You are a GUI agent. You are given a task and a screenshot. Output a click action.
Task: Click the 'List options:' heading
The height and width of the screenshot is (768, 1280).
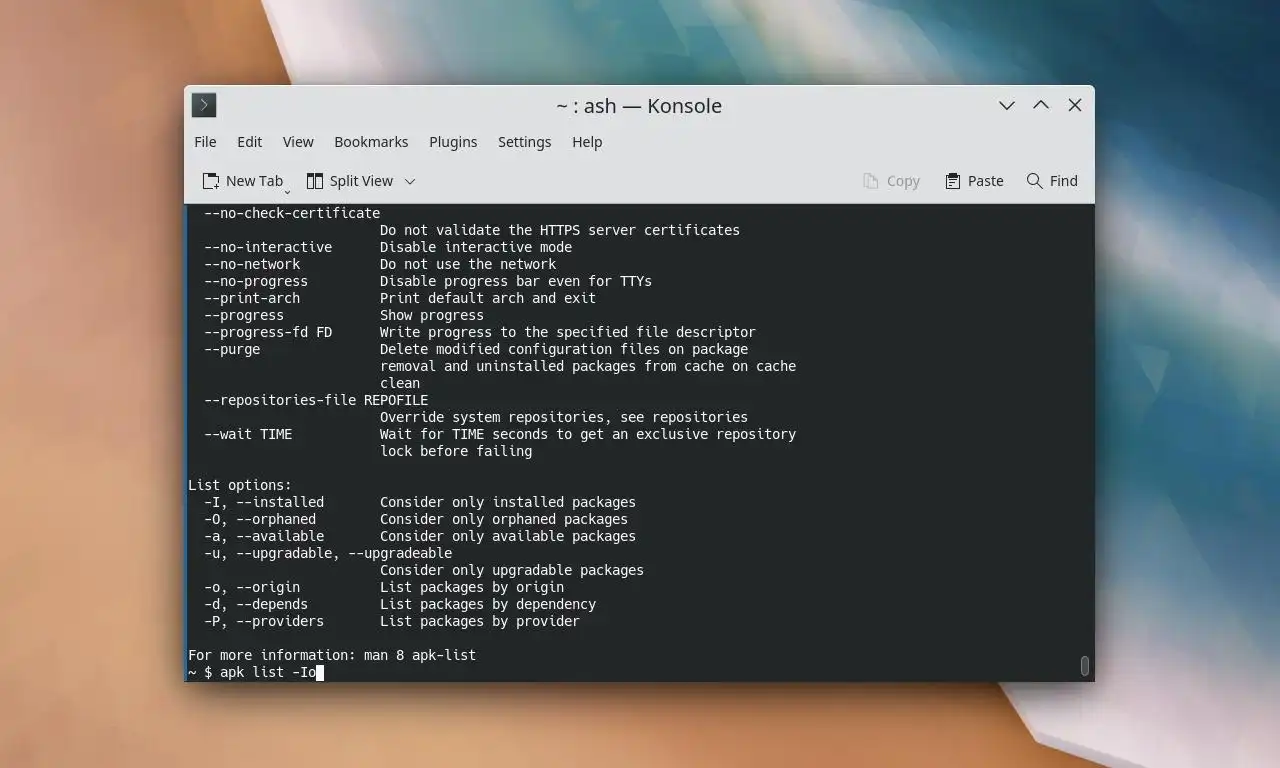coord(240,485)
